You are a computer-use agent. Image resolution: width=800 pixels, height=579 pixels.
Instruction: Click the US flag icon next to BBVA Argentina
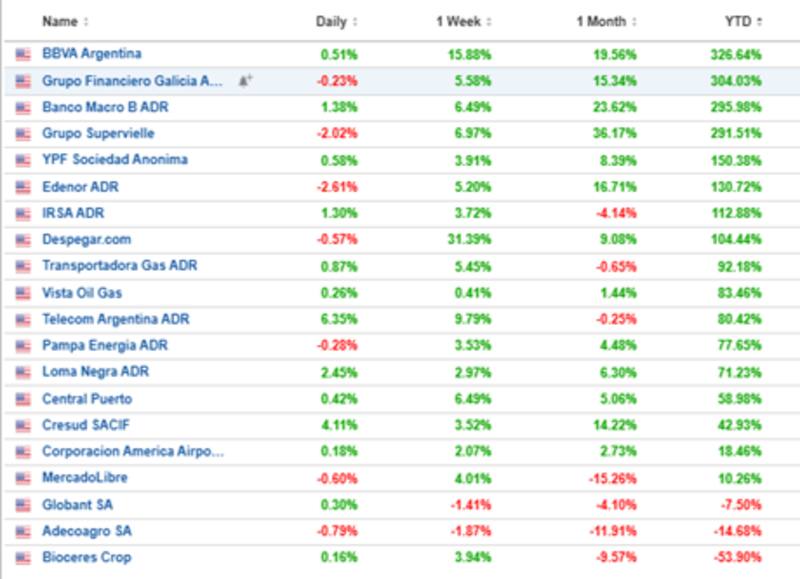[x=23, y=54]
